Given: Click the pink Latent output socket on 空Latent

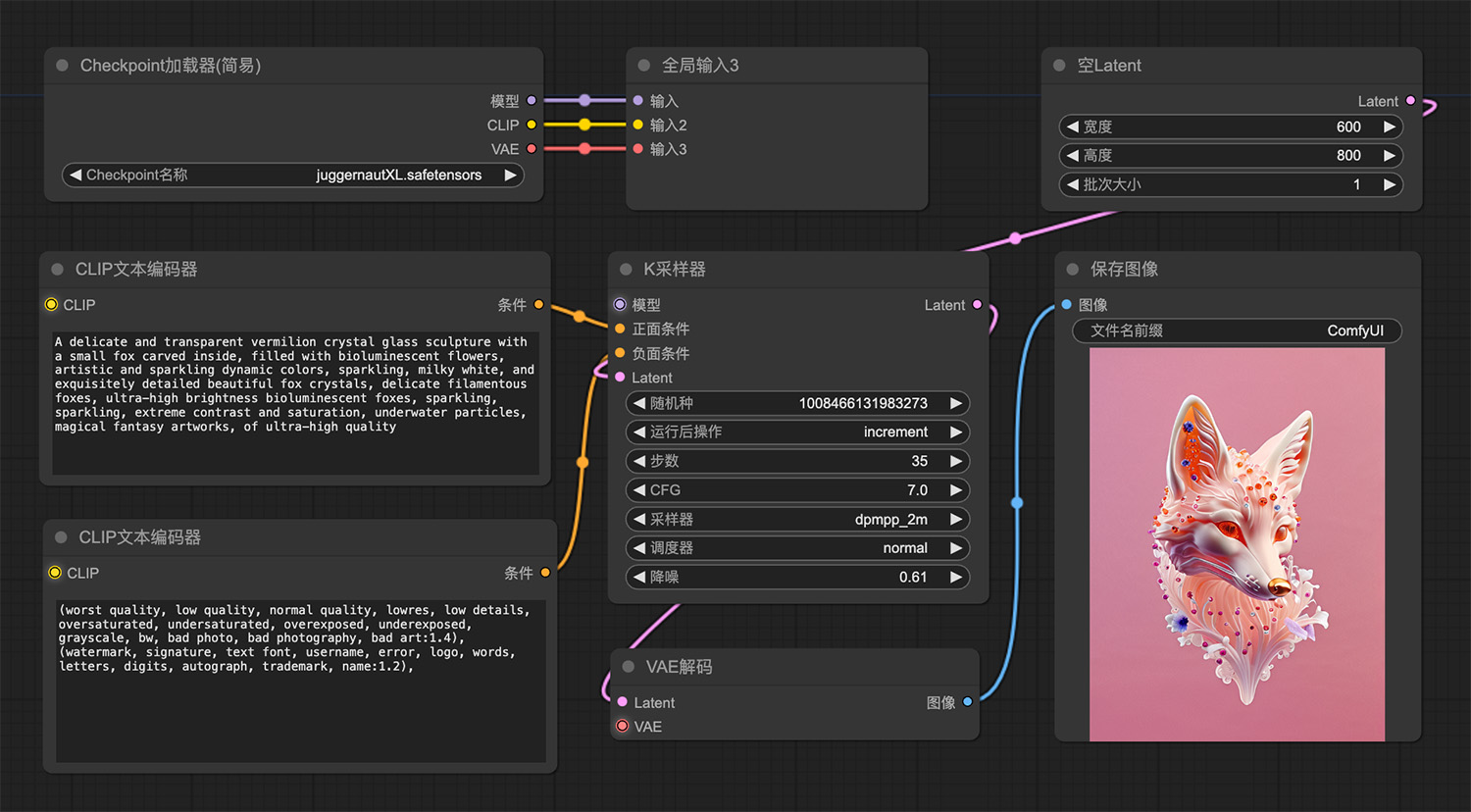Looking at the screenshot, I should pos(1411,100).
